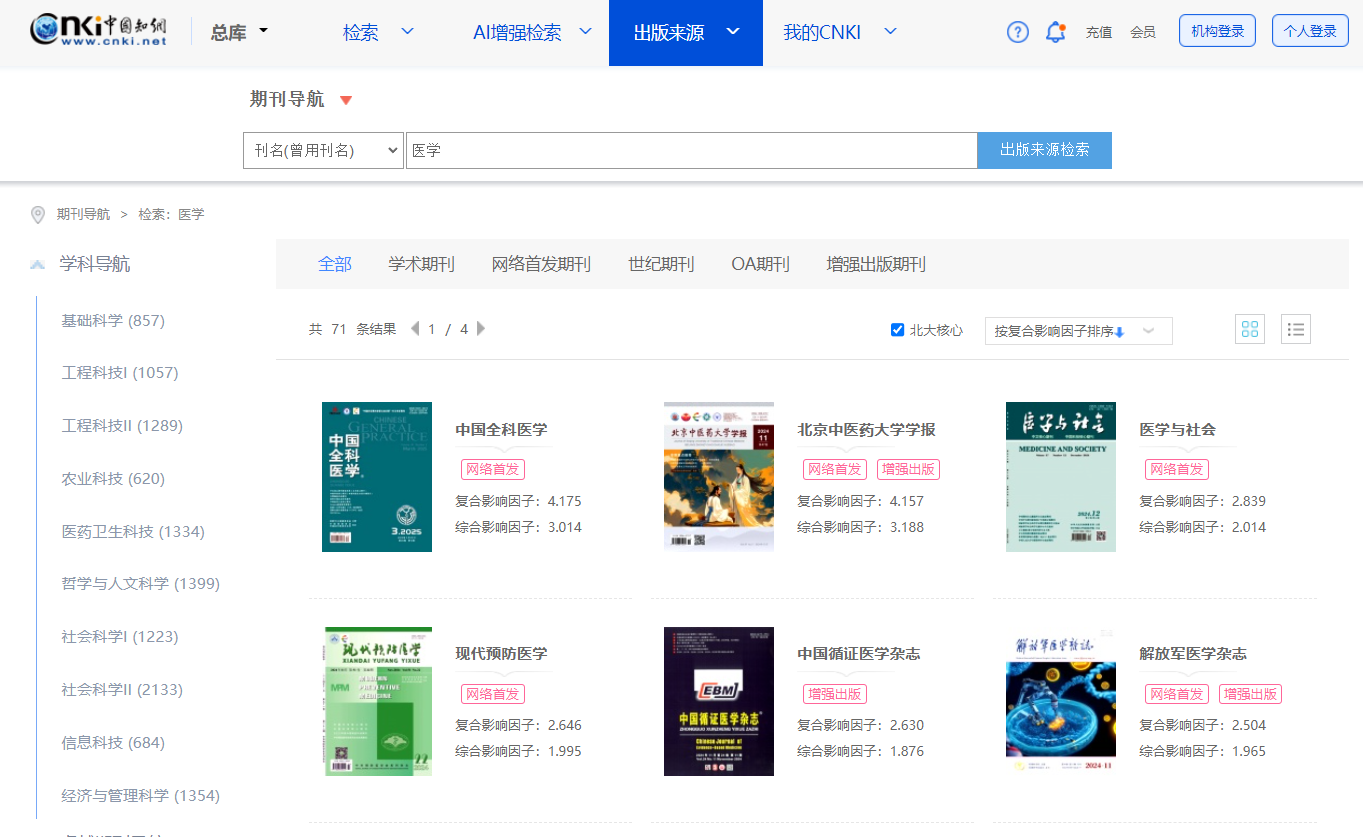The height and width of the screenshot is (837, 1363).
Task: Open the 刊名(曾用刊名) field selector
Action: [323, 150]
